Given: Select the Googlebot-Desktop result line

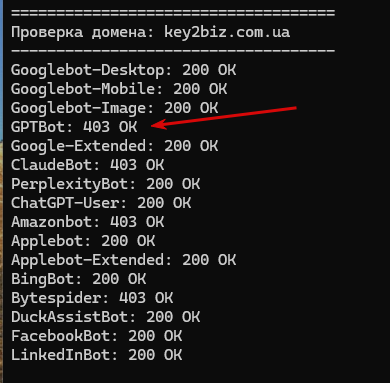Looking at the screenshot, I should (x=124, y=70).
